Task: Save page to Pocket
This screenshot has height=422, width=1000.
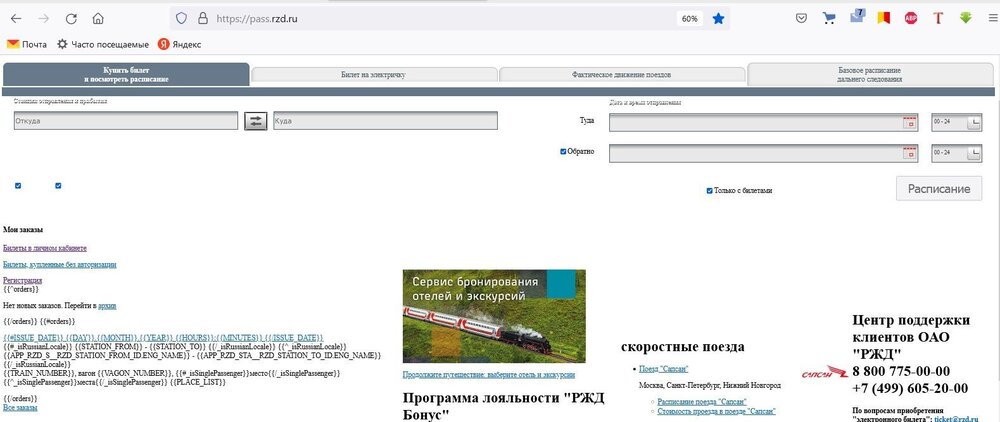Action: tap(802, 18)
